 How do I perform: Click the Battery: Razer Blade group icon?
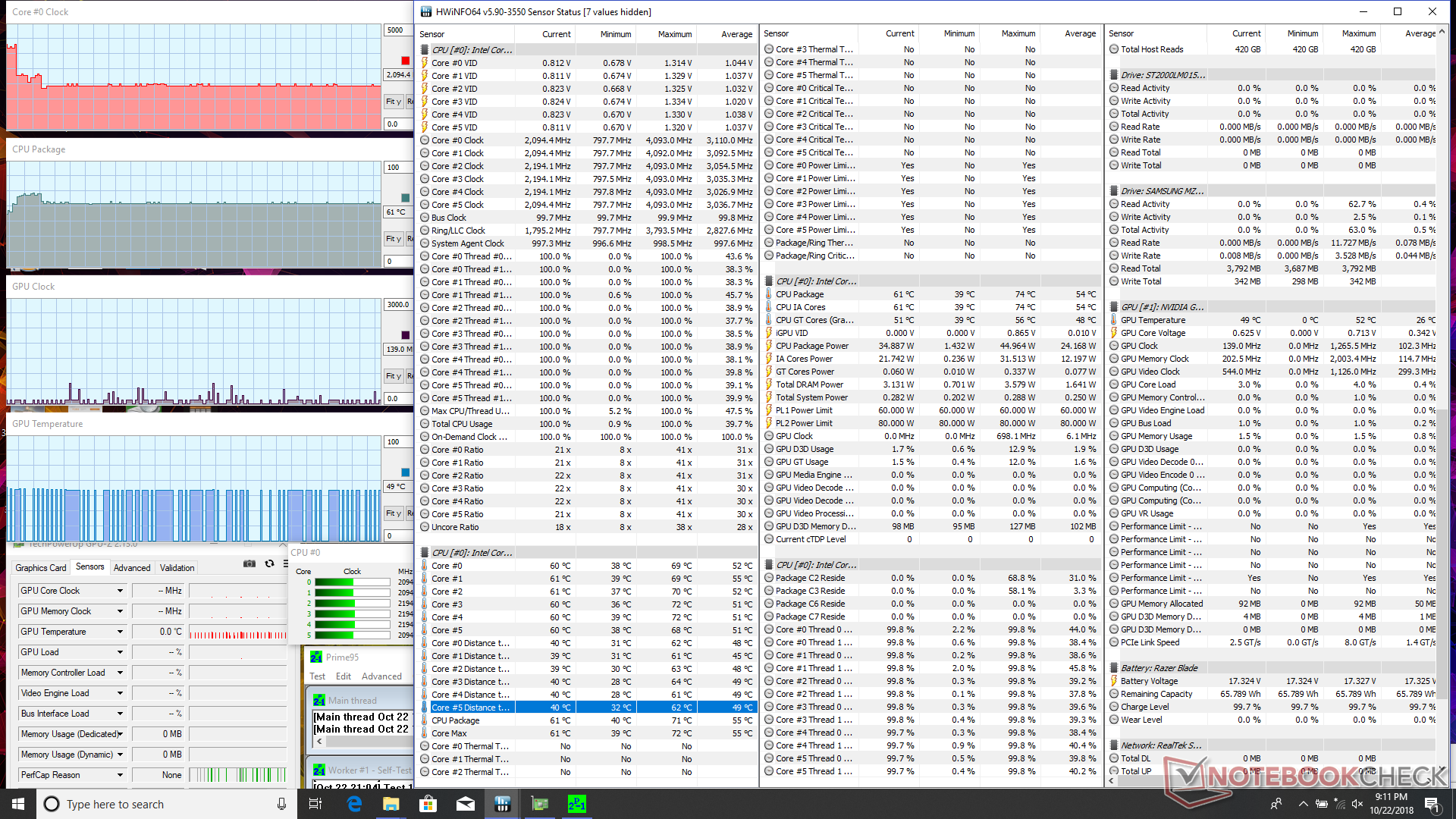pyautogui.click(x=1114, y=668)
